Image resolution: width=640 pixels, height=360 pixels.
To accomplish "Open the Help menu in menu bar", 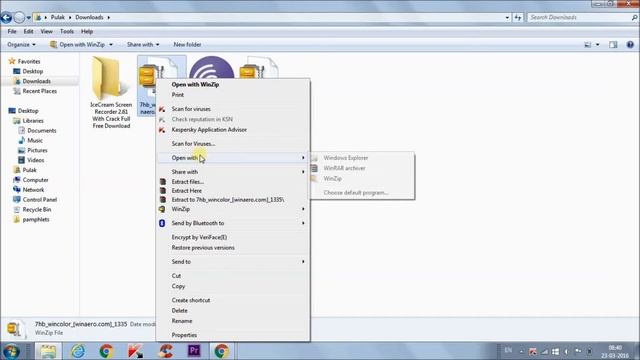I will (x=87, y=31).
